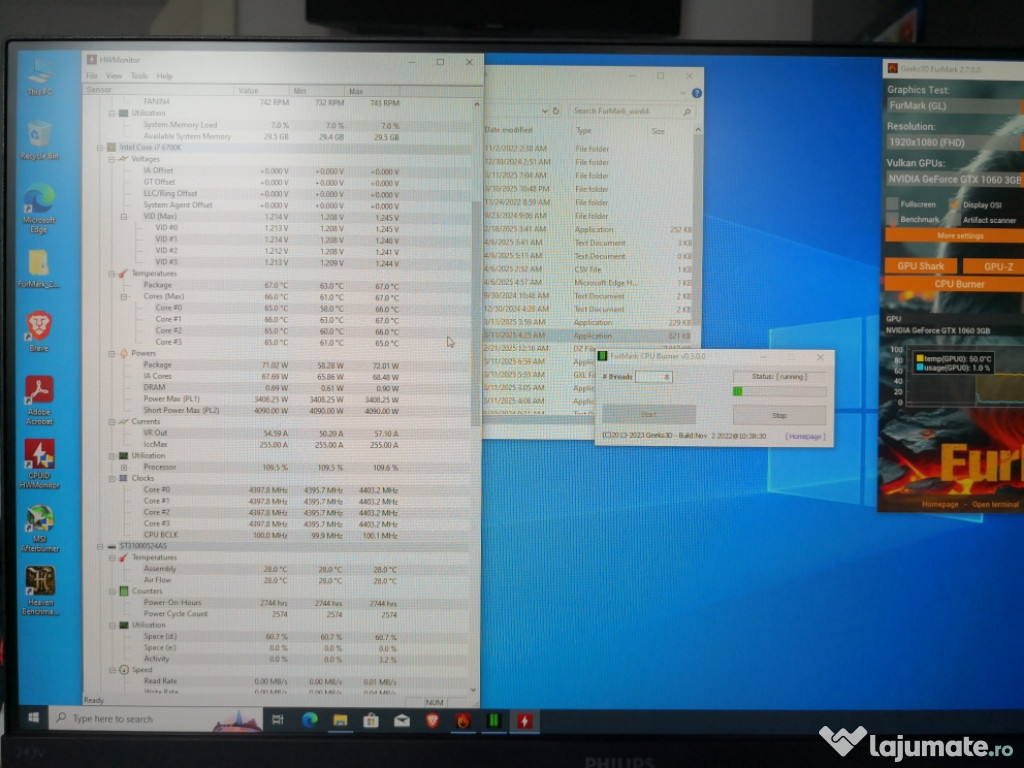Launch GPU Shark from FurMark
The width and height of the screenshot is (1024, 768).
(x=921, y=266)
